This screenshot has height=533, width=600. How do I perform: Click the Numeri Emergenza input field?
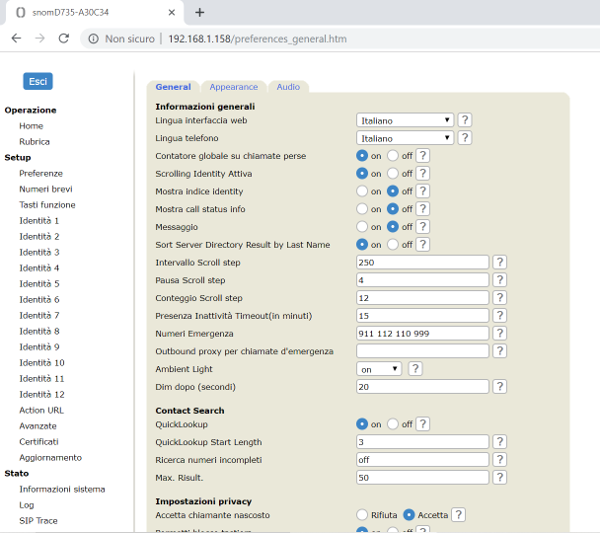422,333
